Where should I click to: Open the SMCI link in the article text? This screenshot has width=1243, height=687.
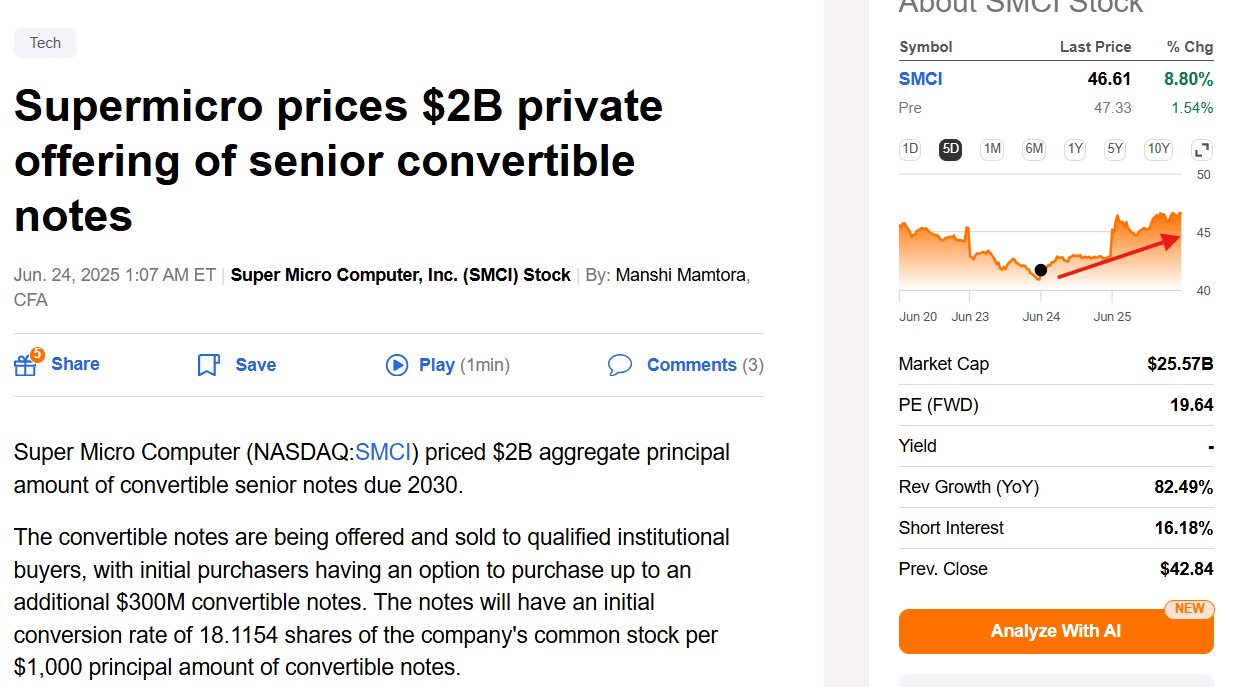(385, 452)
